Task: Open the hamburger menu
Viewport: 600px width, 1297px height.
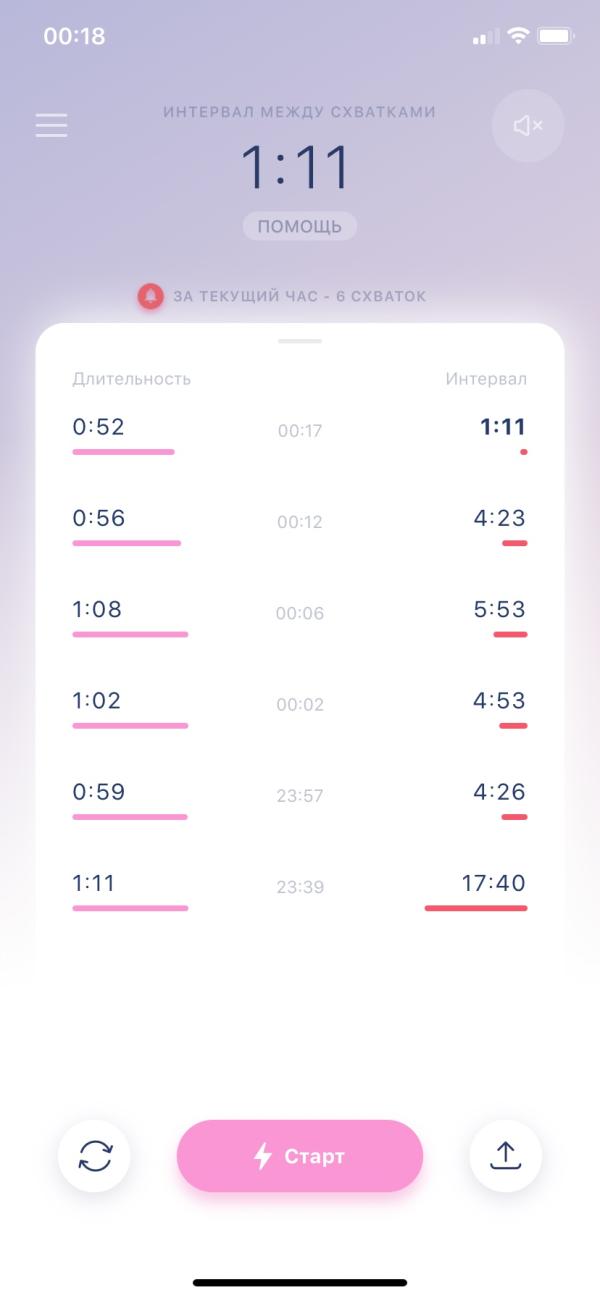Action: tap(51, 125)
